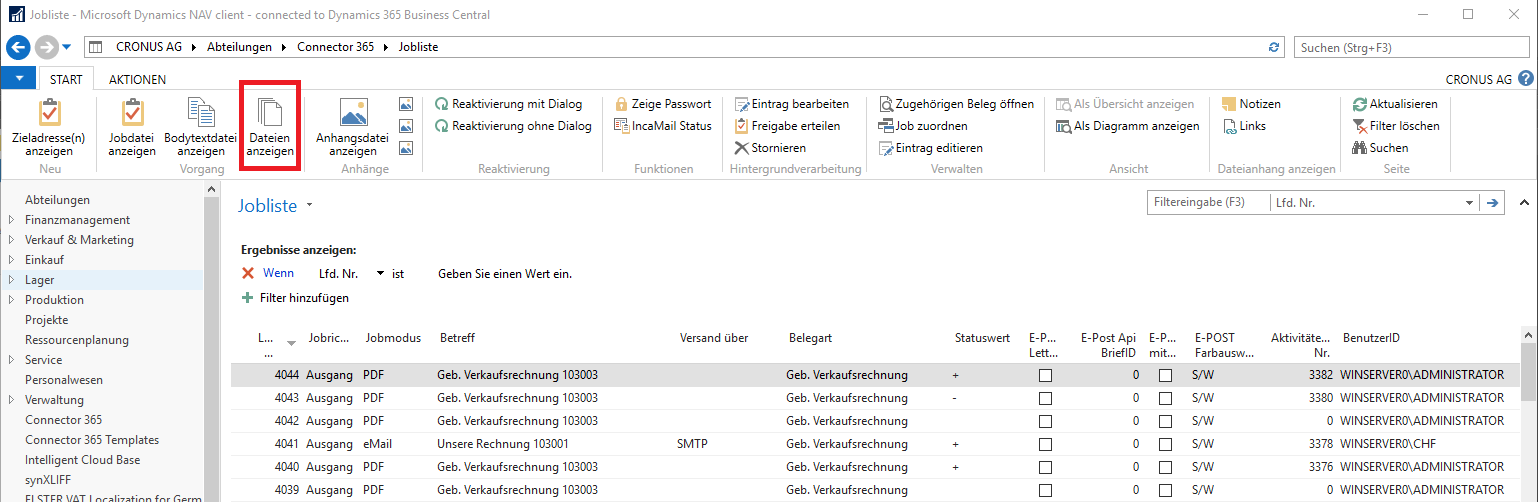Toggle E-Post Letter checkbox in row 4040

[x=1045, y=467]
